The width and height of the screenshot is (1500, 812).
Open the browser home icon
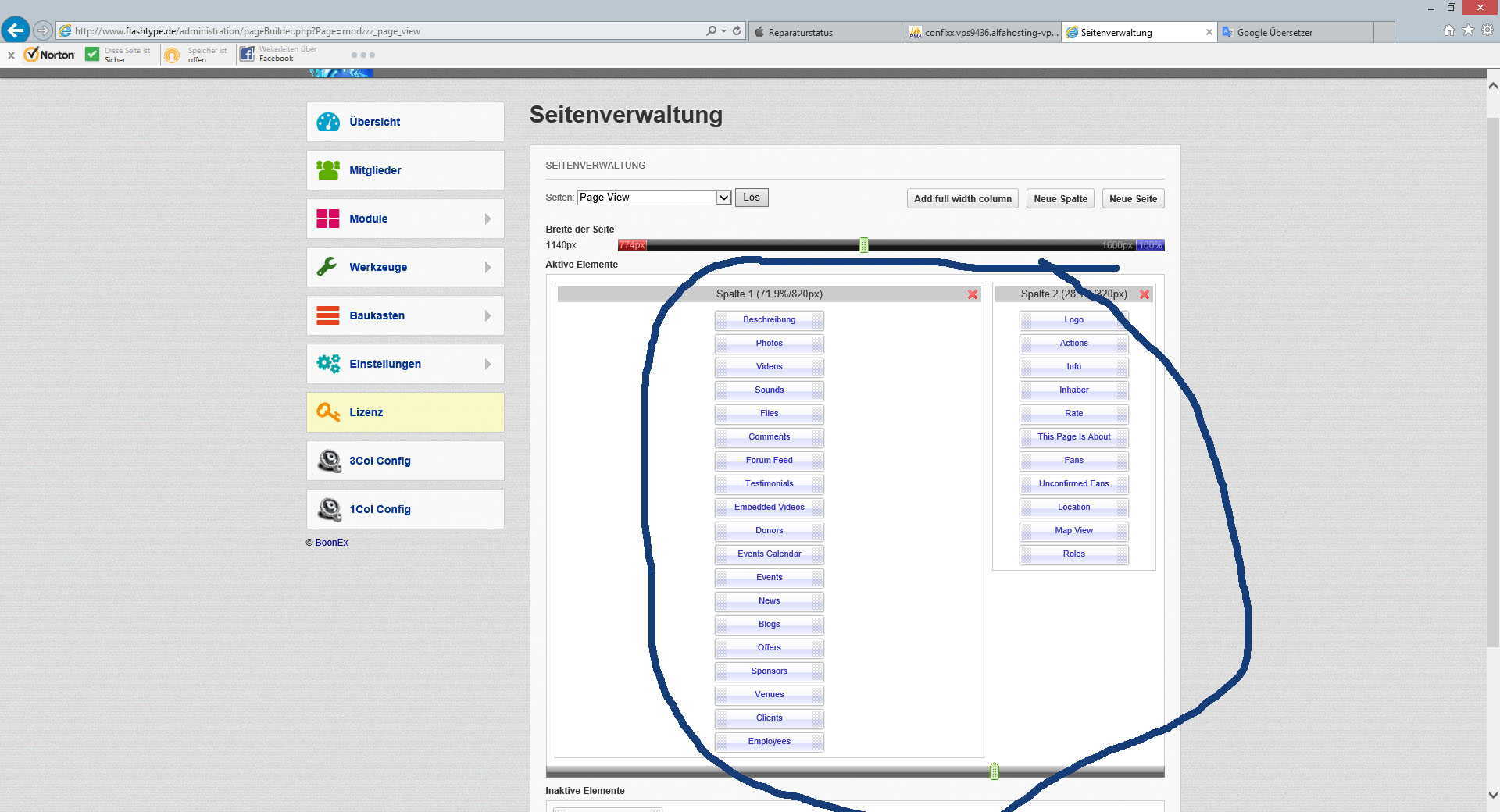tap(1449, 30)
